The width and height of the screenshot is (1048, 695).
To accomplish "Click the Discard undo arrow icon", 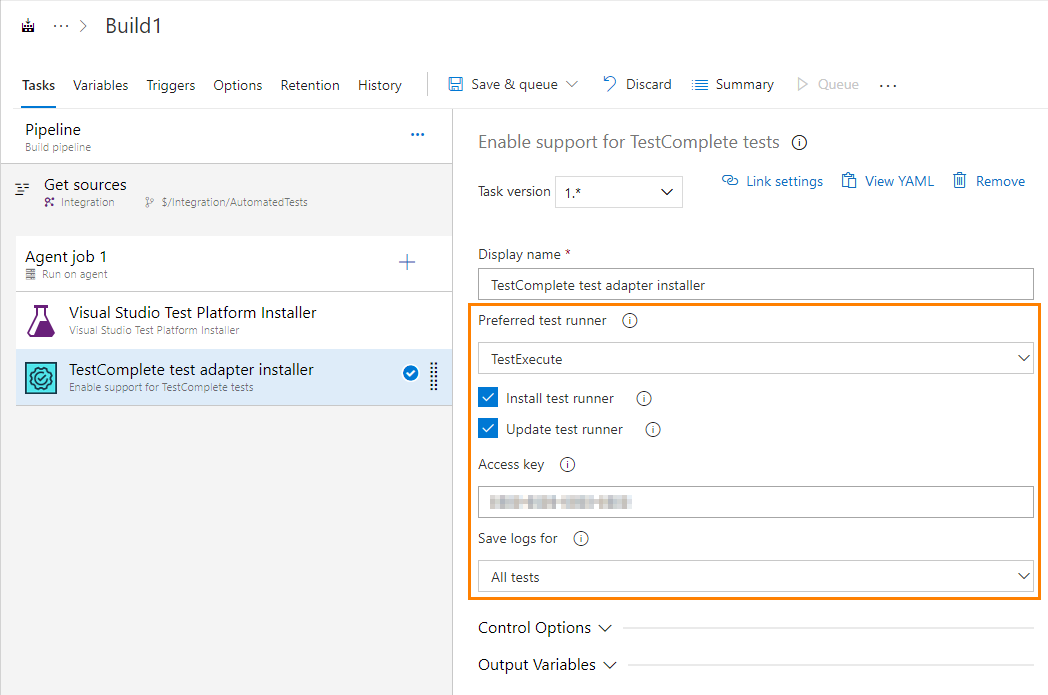I will coord(610,84).
